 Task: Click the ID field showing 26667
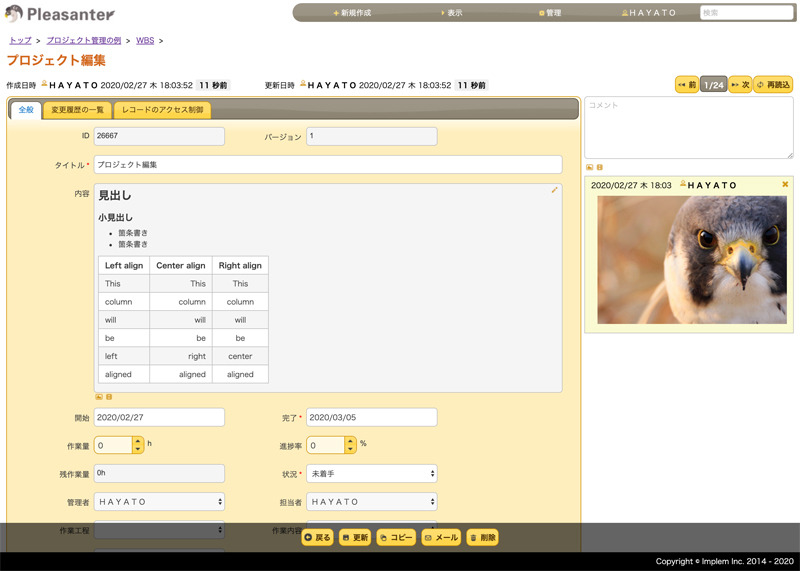pyautogui.click(x=159, y=136)
